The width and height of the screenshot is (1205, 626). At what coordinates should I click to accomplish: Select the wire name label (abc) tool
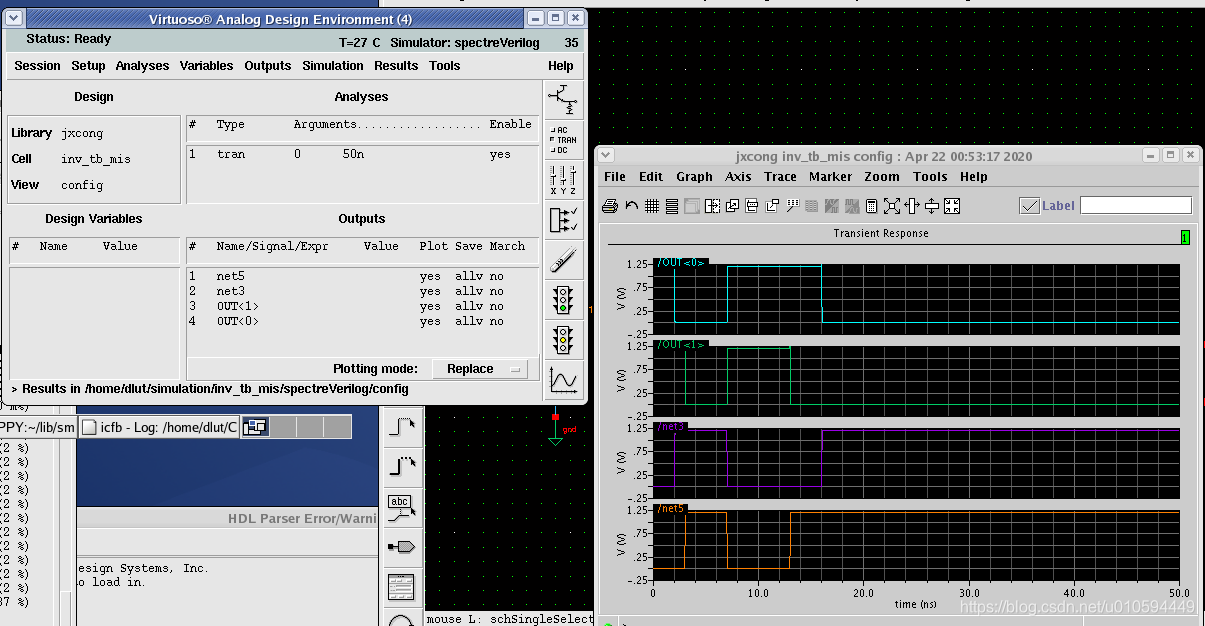tap(401, 507)
